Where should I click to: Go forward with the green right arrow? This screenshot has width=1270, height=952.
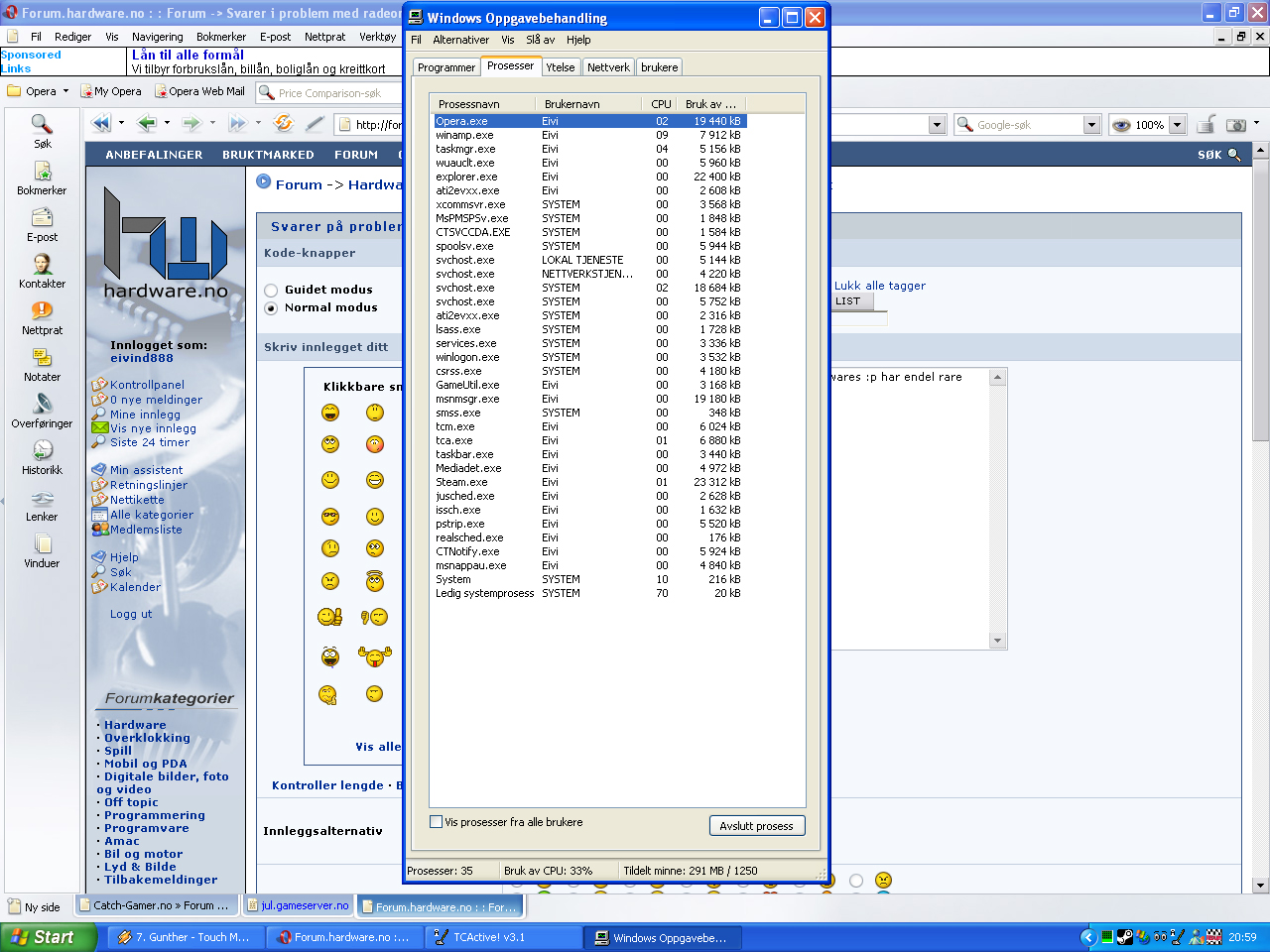point(191,124)
